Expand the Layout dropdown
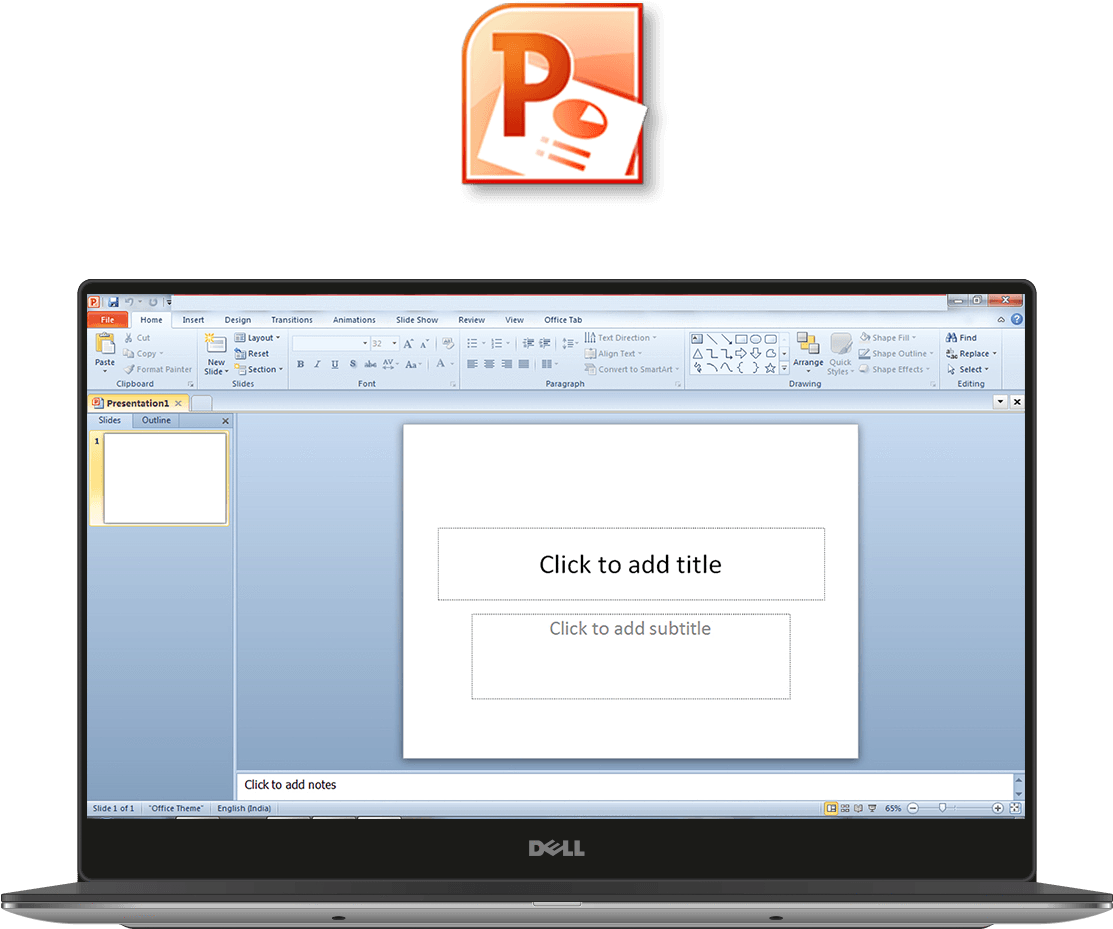The width and height of the screenshot is (1113, 929). click(x=258, y=338)
